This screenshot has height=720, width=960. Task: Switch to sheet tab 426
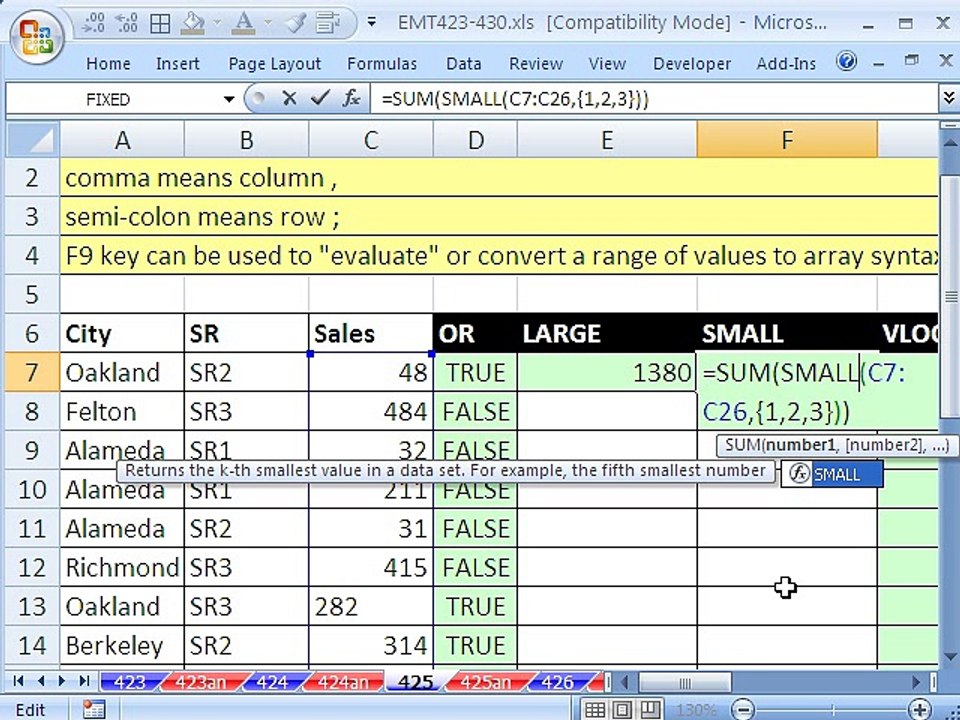click(557, 682)
